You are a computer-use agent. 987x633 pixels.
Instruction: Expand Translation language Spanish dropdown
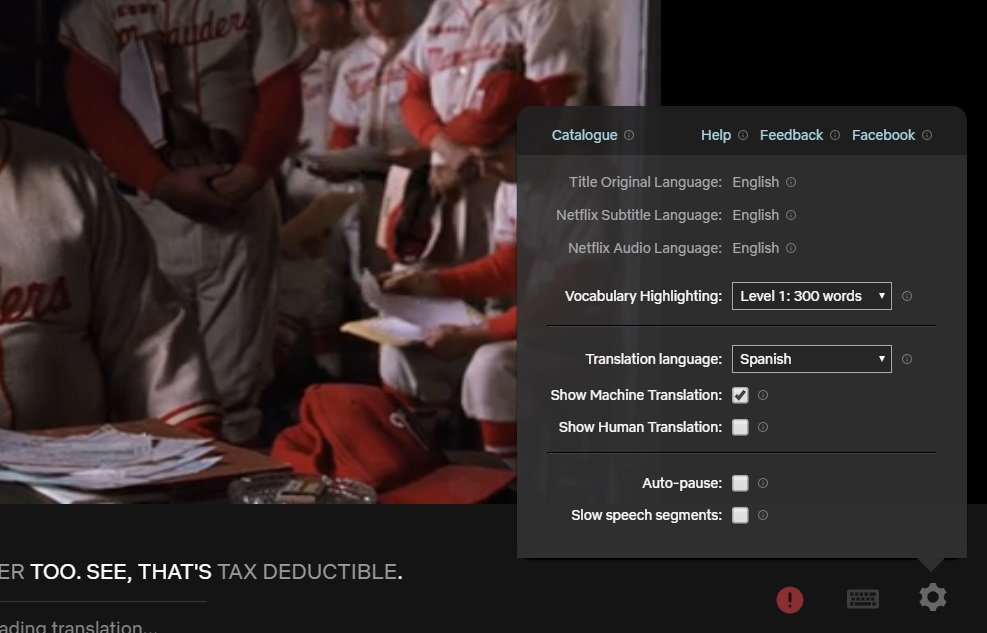tap(811, 359)
